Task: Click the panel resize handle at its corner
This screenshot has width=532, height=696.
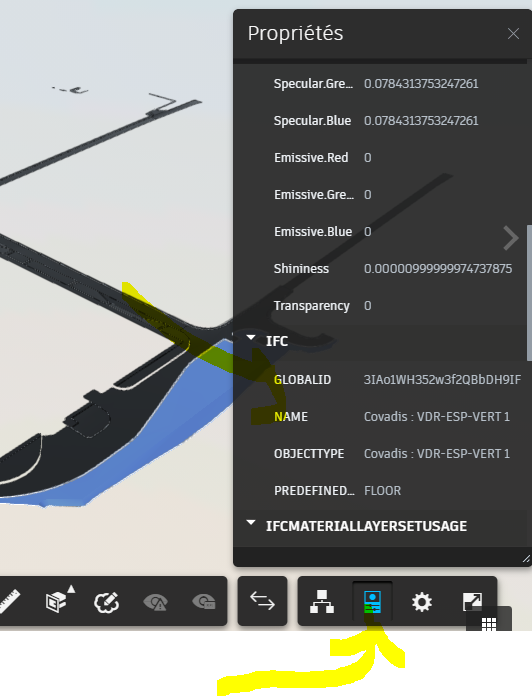Action: [x=526, y=559]
